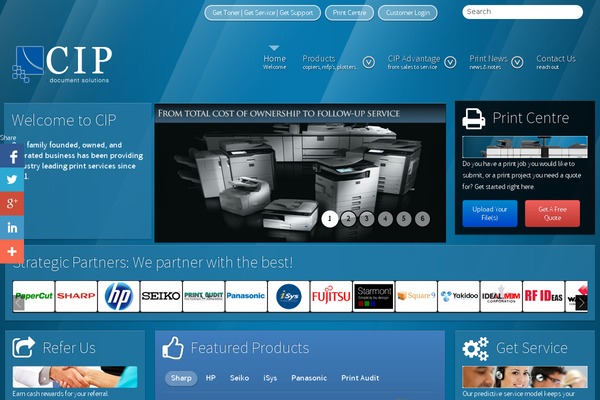Open the iSys partner logo
600x400 pixels.
(289, 296)
